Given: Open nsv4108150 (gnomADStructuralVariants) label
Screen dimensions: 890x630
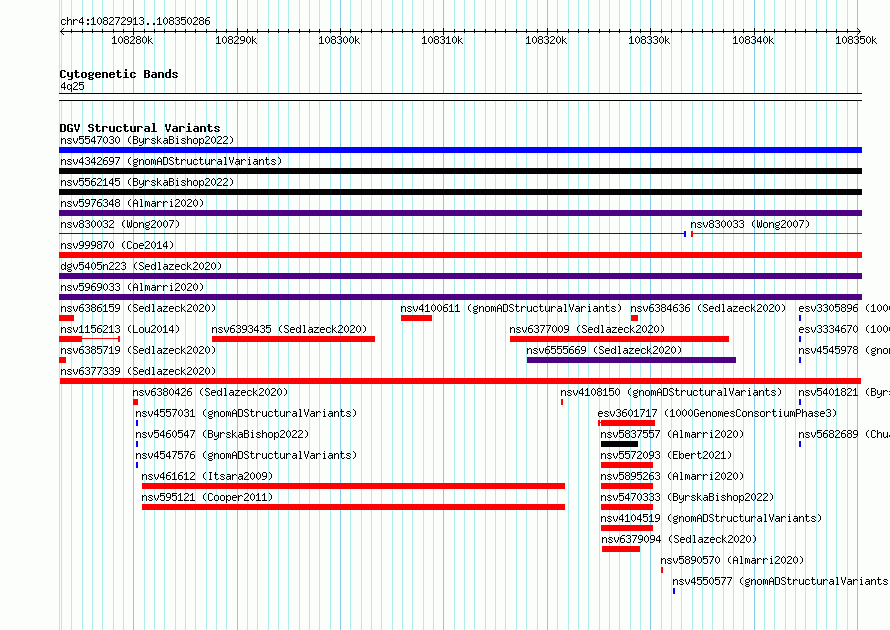Looking at the screenshot, I should click(x=671, y=392).
